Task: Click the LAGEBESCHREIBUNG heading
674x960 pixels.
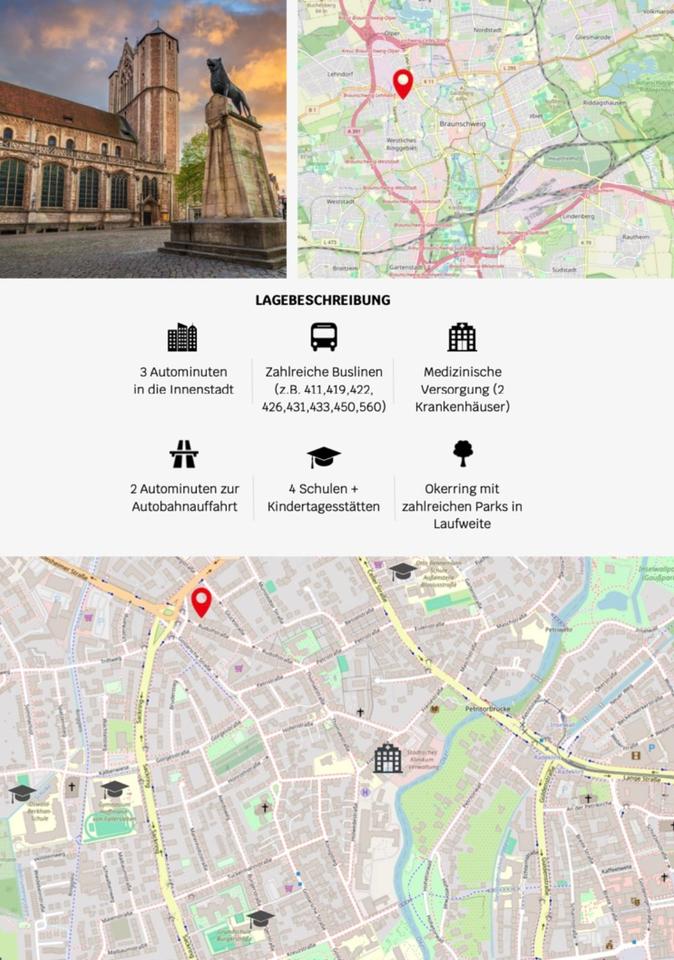Action: tap(323, 300)
